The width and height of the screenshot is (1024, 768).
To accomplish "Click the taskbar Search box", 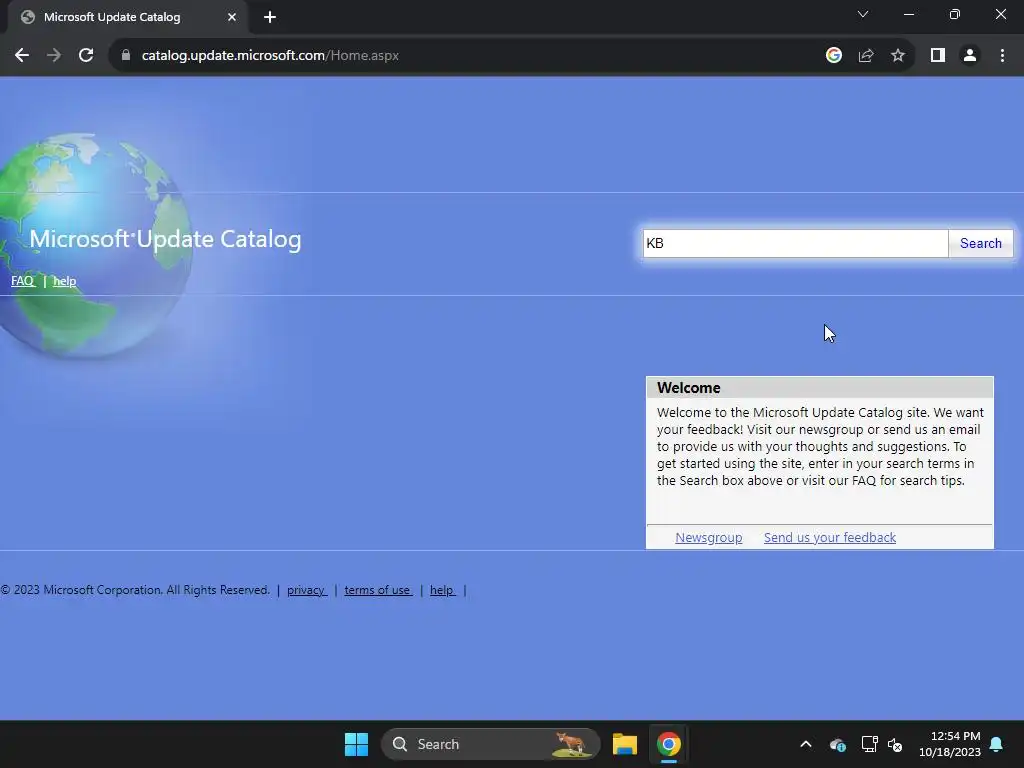I will (x=490, y=744).
